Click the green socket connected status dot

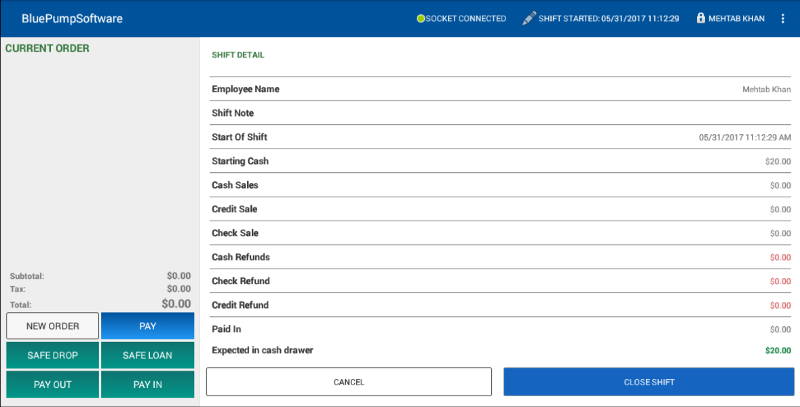(x=420, y=19)
